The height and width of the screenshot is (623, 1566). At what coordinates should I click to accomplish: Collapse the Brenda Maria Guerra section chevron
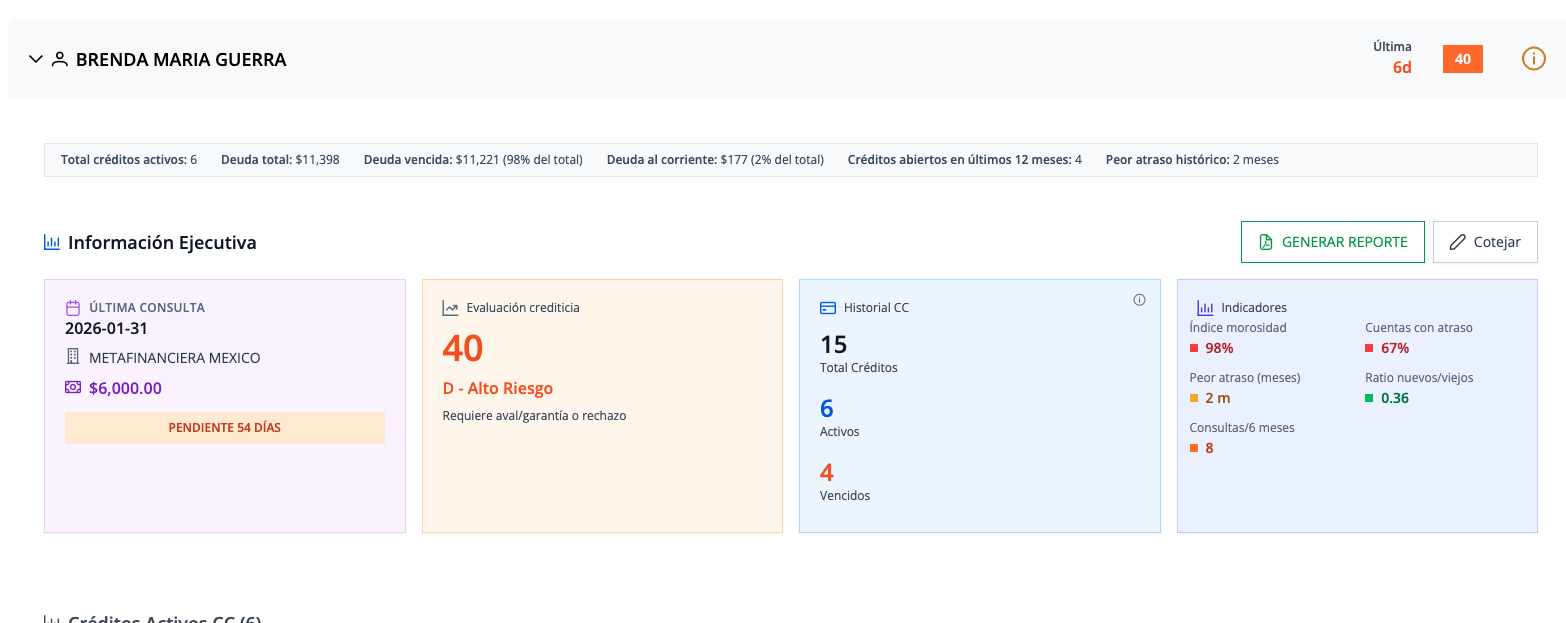click(36, 60)
